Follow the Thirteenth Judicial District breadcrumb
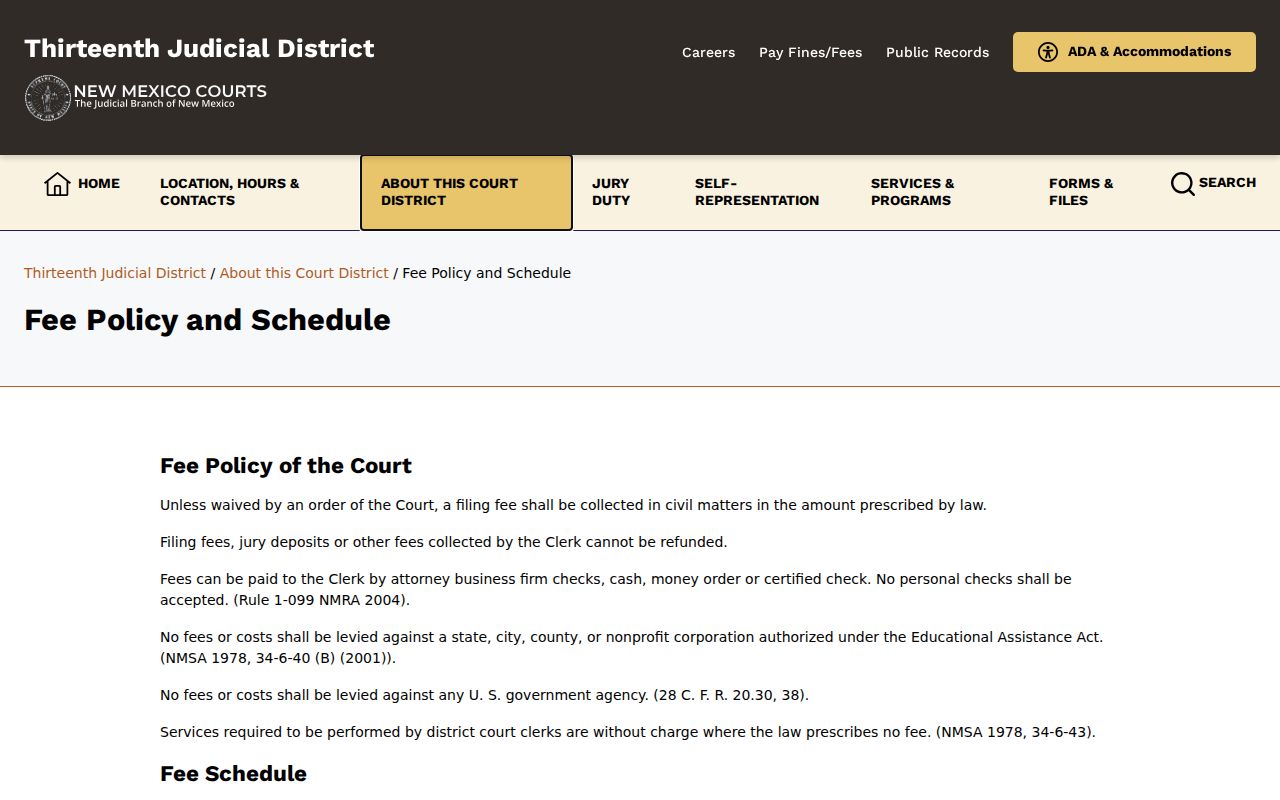Viewport: 1280px width, 800px height. 115,273
